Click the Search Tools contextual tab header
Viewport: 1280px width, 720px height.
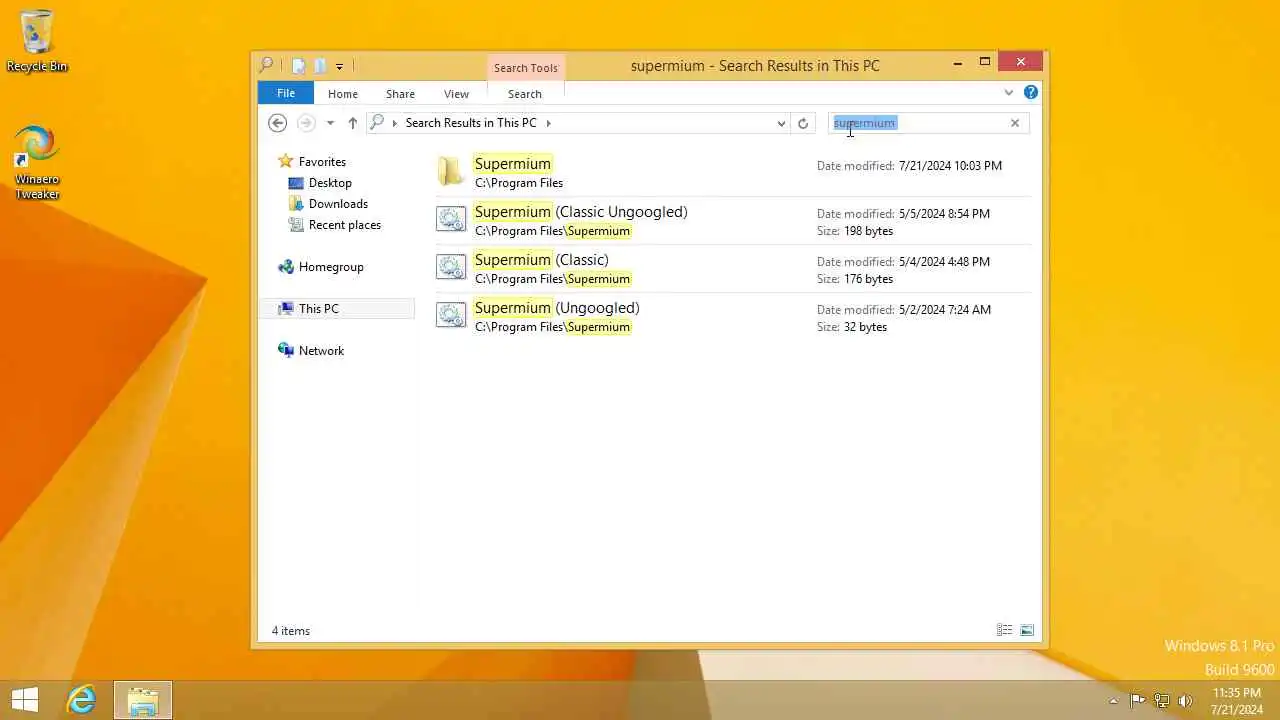pos(526,68)
